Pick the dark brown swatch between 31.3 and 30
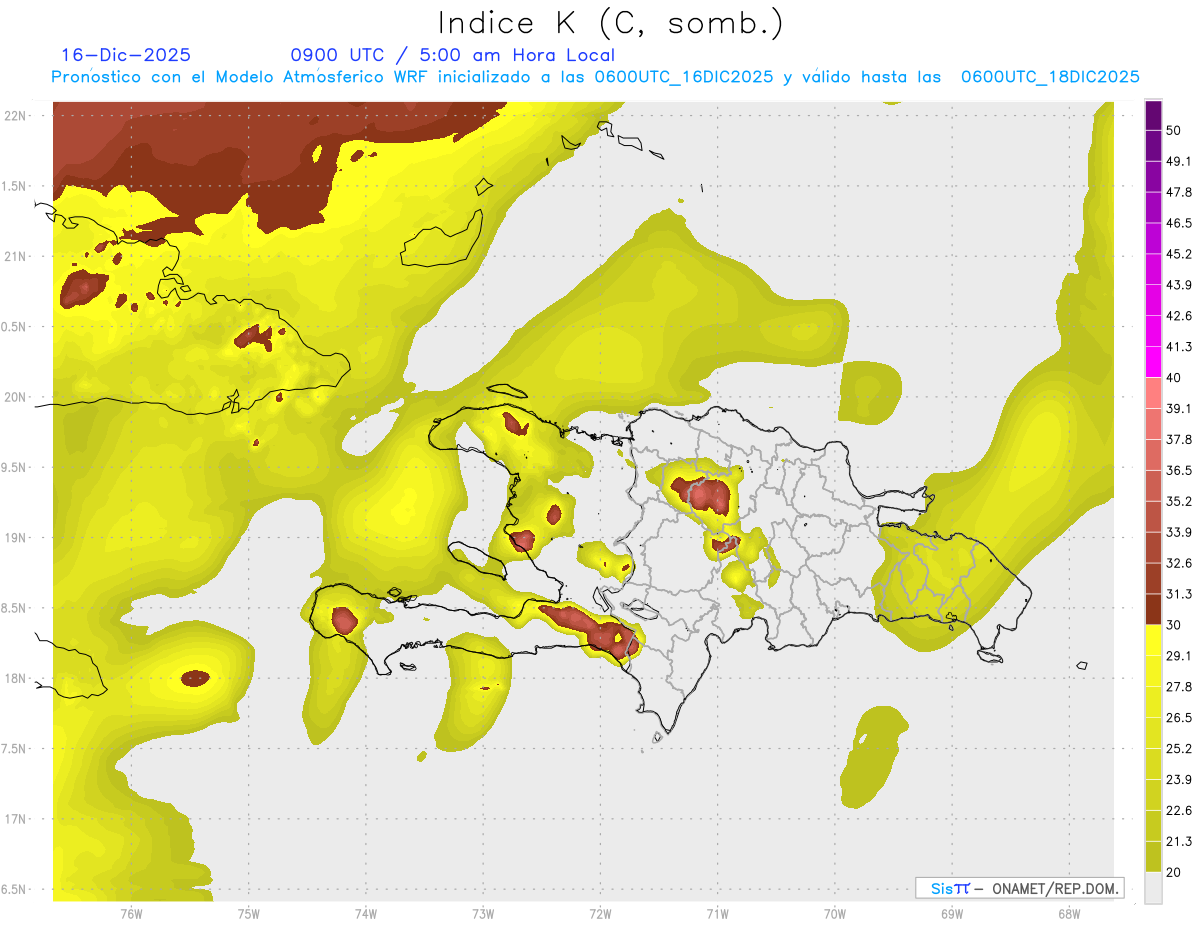The image size is (1200, 927). pyautogui.click(x=1153, y=609)
